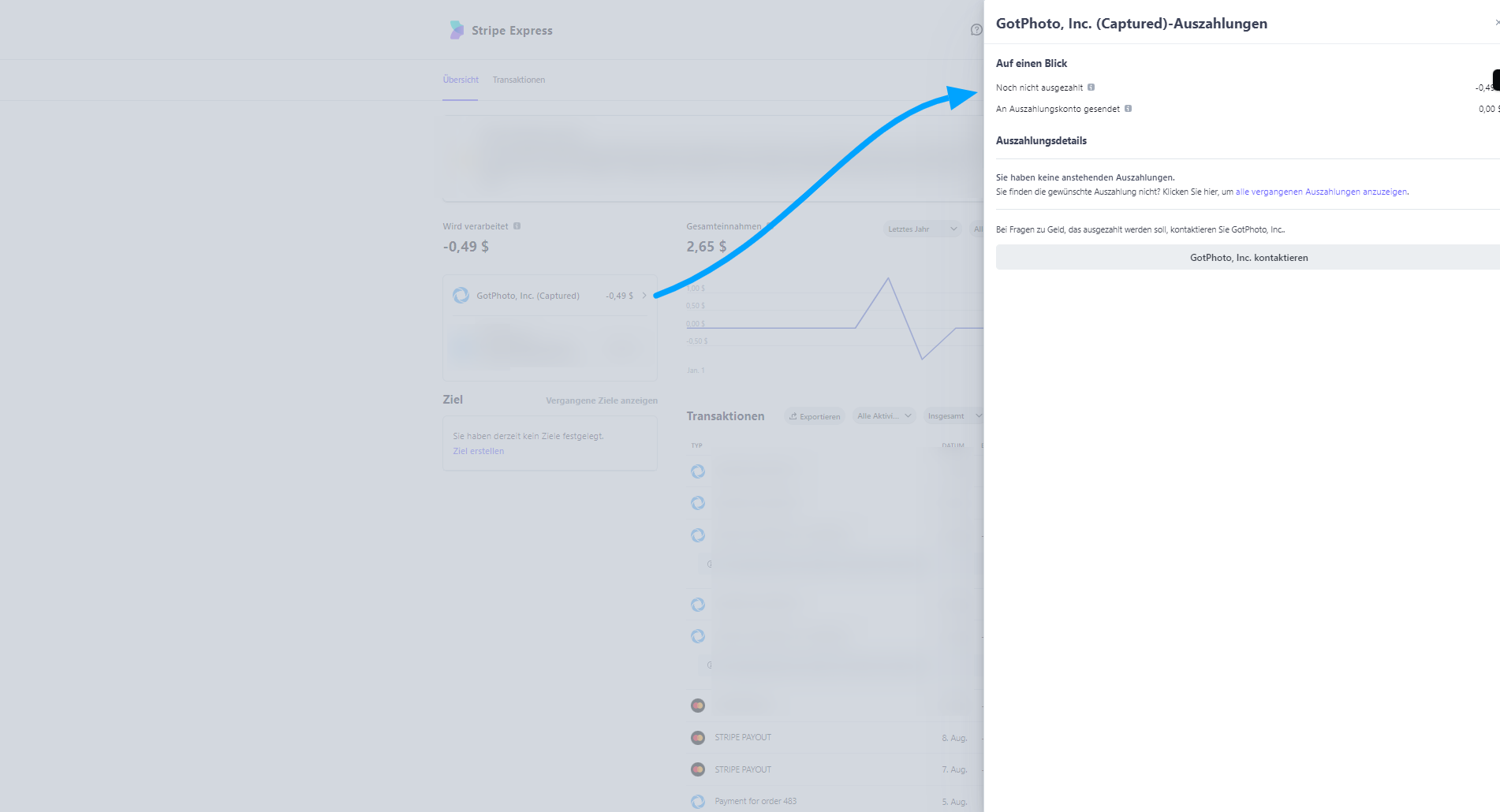Click the Stripe Express logo
Screen dimensions: 1500x812
click(500, 30)
